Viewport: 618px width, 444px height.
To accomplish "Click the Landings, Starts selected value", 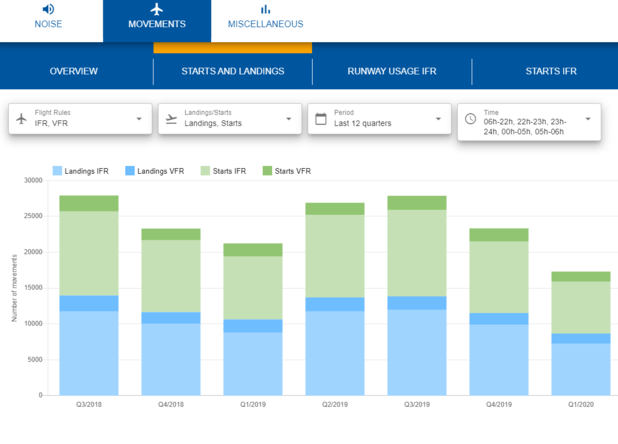I will click(x=213, y=123).
